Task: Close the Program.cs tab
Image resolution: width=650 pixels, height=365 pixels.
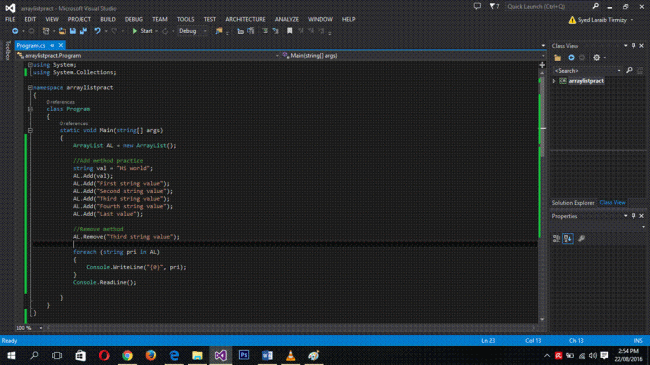Action: click(x=61, y=45)
